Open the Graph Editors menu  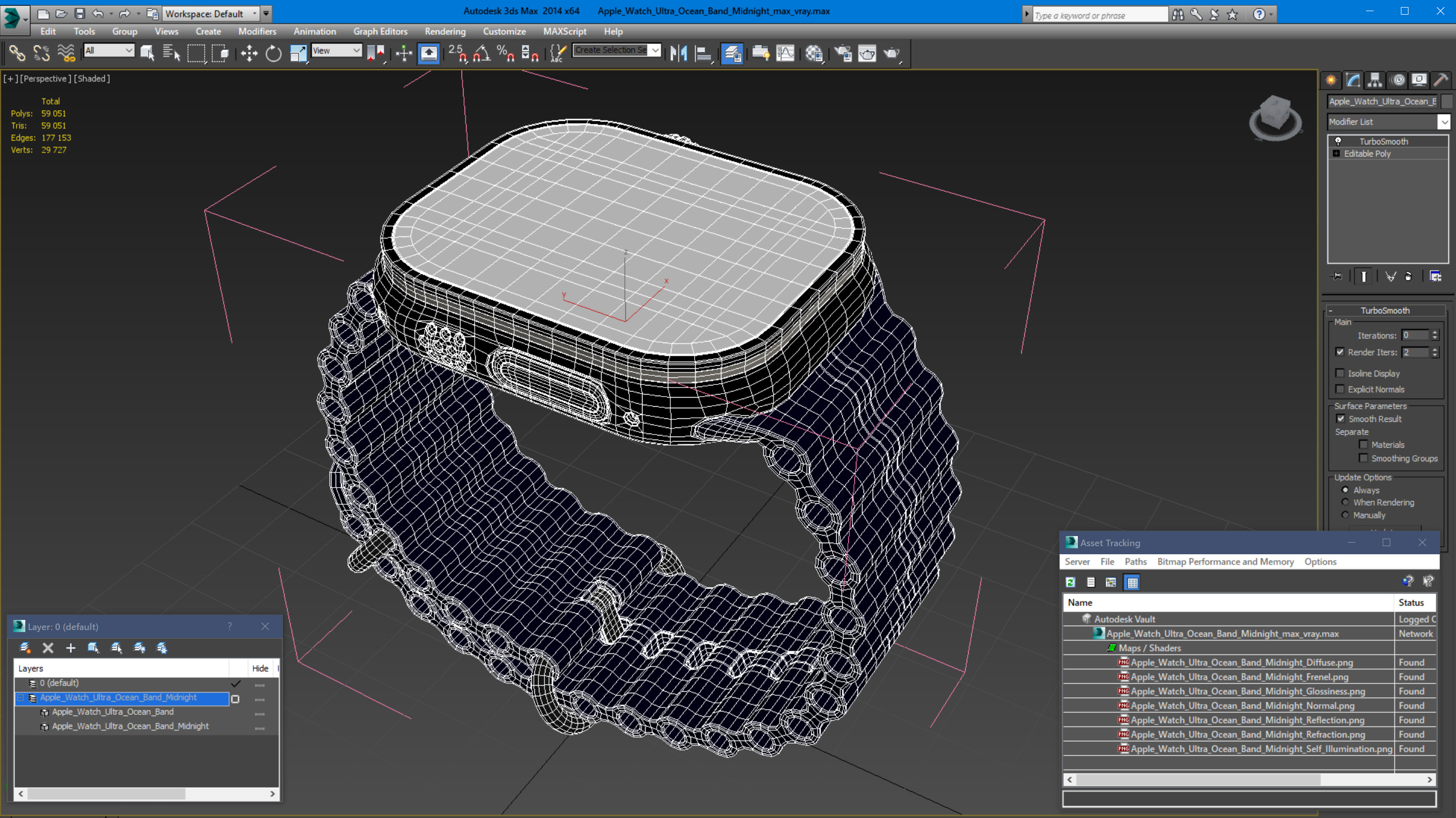tap(380, 32)
